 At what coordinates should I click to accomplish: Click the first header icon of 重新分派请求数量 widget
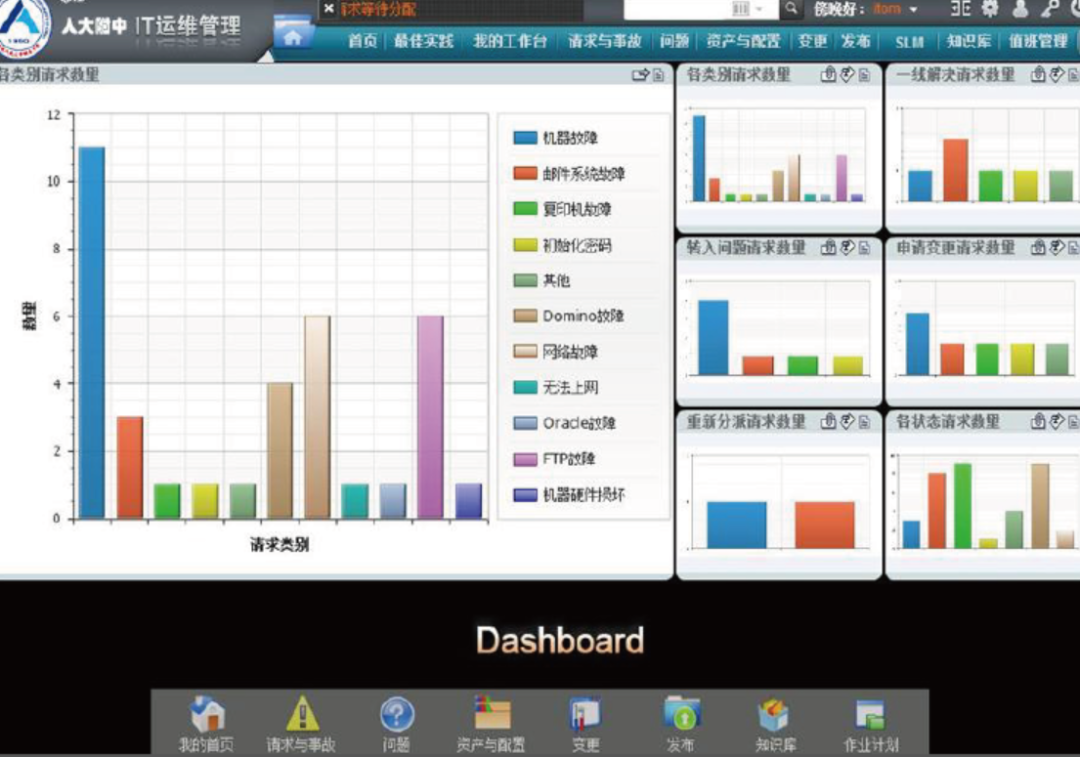(829, 421)
